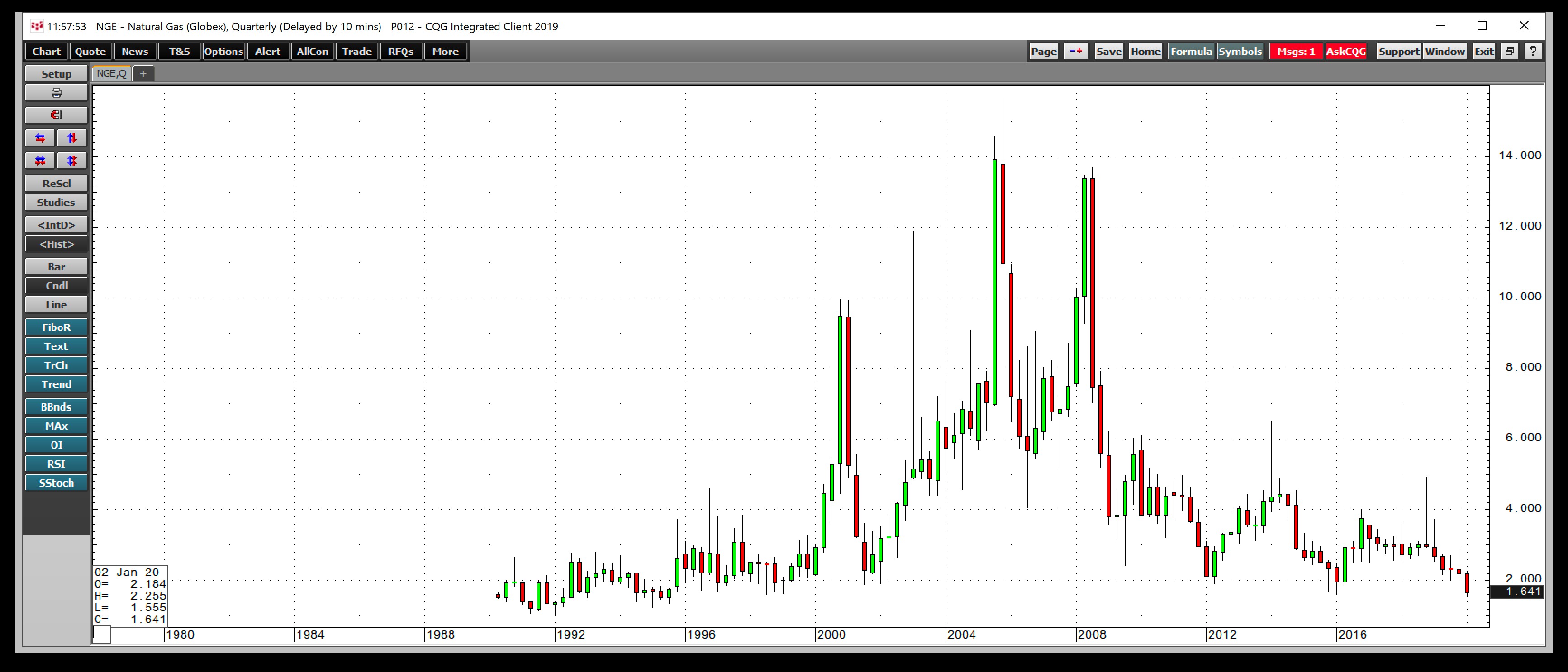1568x672 pixels.
Task: Click the restore windows icon beside Exit
Action: [x=1510, y=51]
